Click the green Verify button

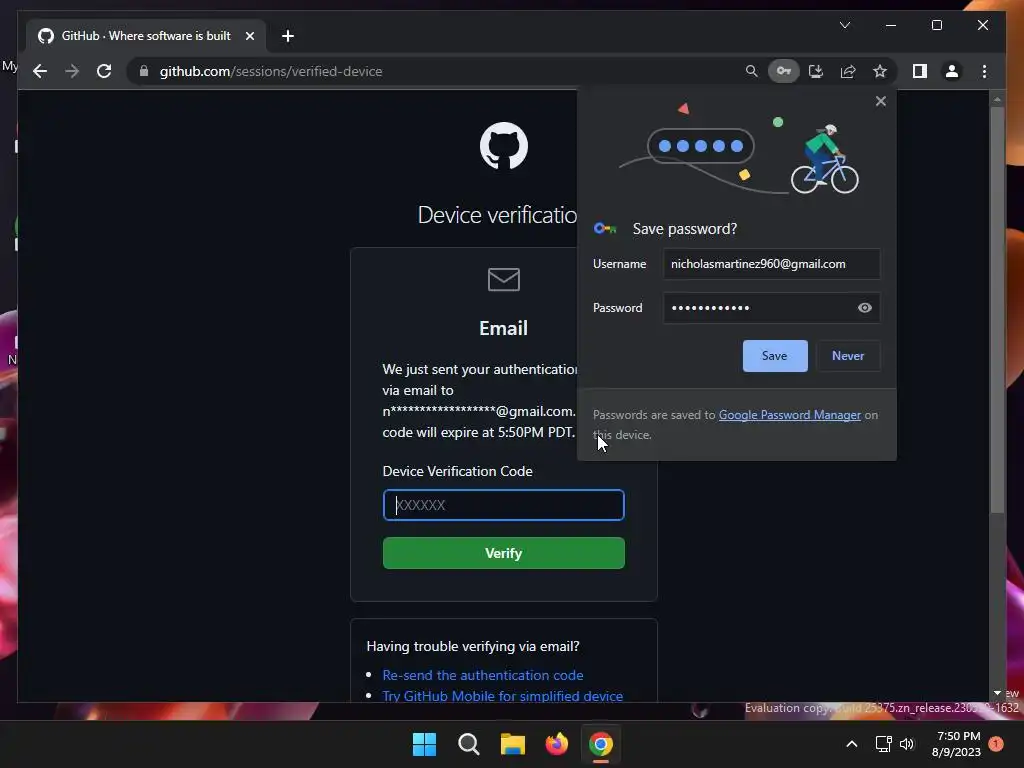pyautogui.click(x=504, y=553)
